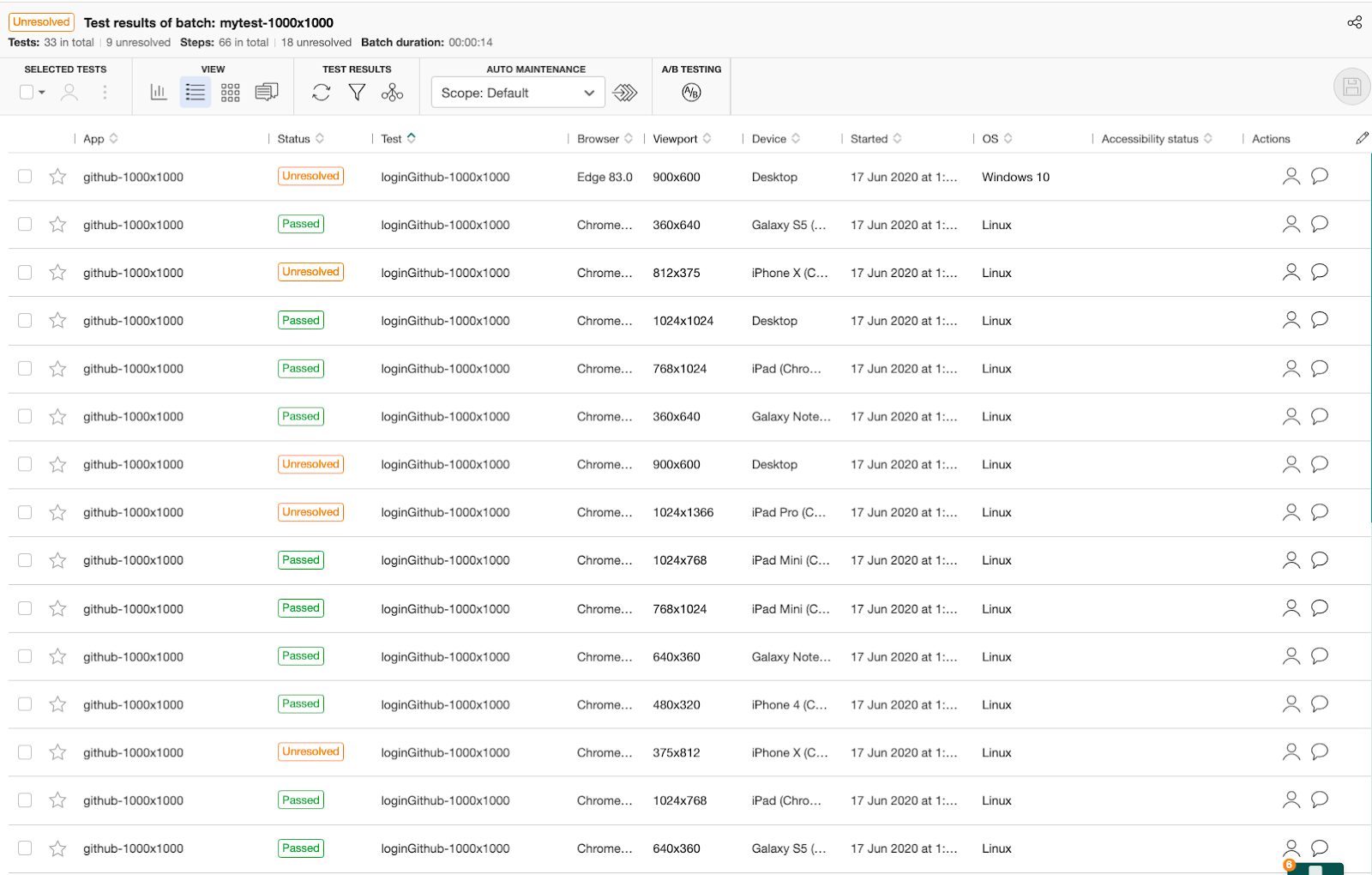Edit table columns with pencil icon
This screenshot has height=875, width=1372.
pos(1362,138)
